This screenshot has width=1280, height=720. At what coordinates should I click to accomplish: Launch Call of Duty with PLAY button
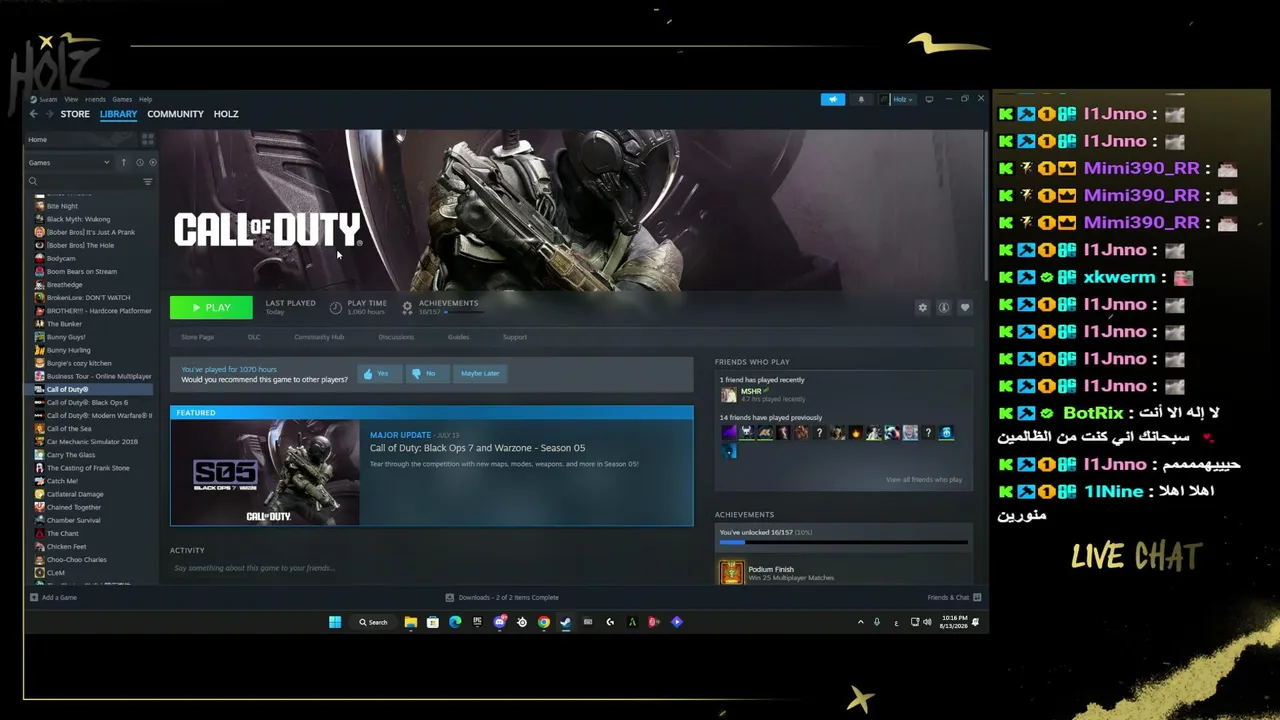pyautogui.click(x=211, y=307)
